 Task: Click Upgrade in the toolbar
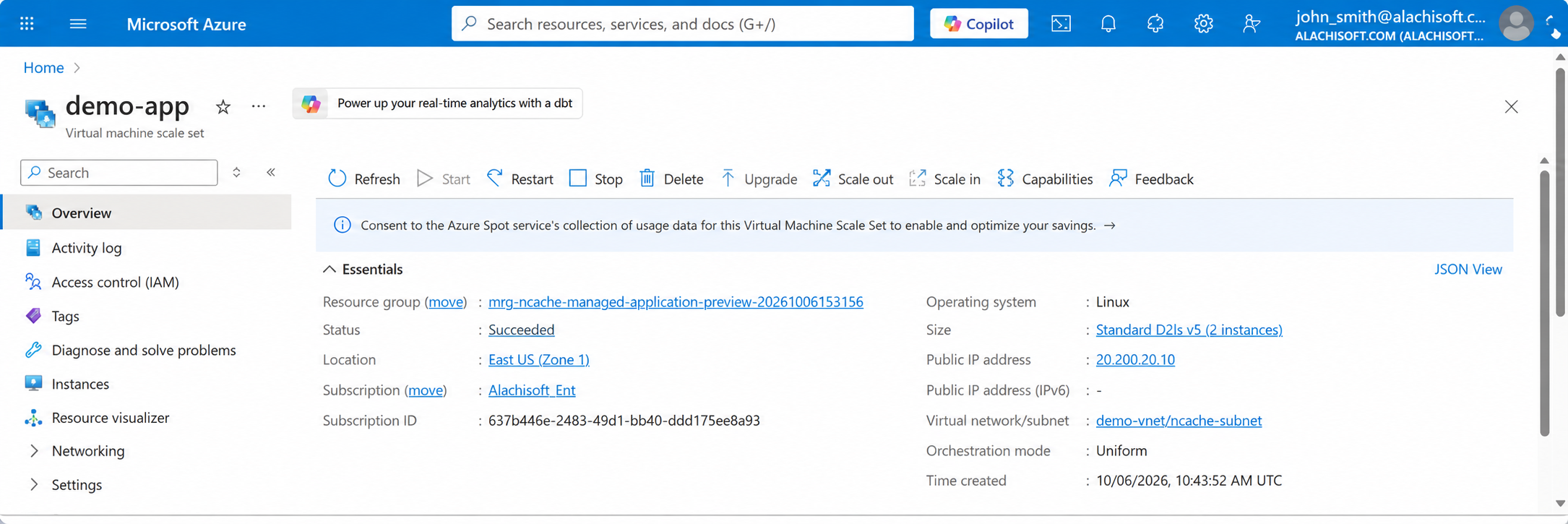point(759,179)
